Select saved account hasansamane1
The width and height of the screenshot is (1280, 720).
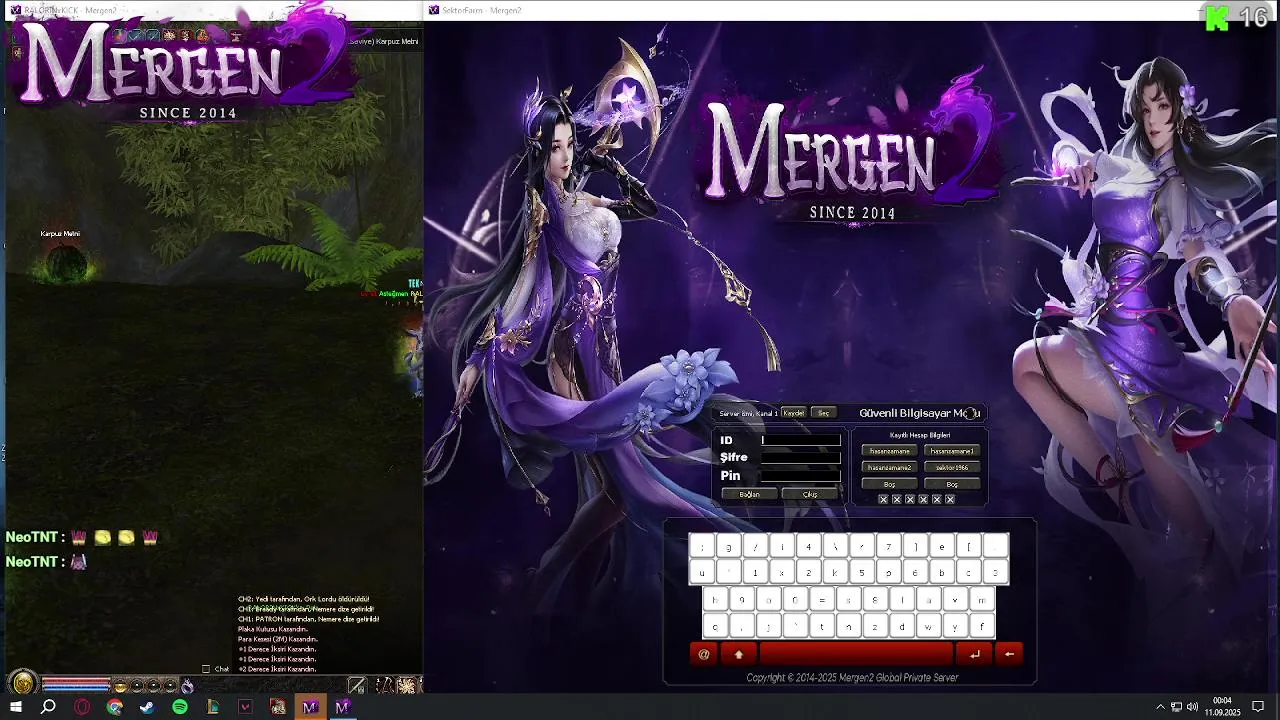click(952, 451)
